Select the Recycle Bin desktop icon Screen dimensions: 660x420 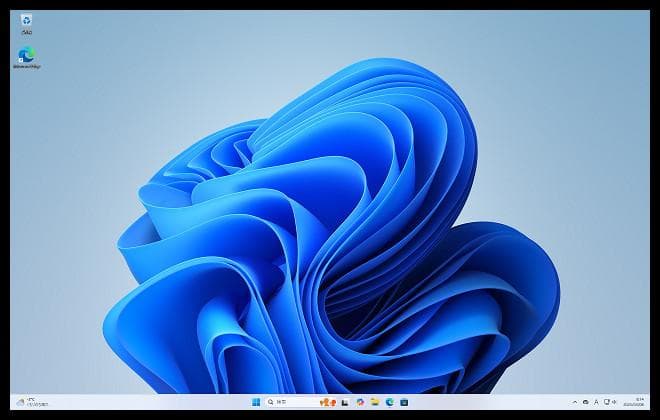click(26, 21)
